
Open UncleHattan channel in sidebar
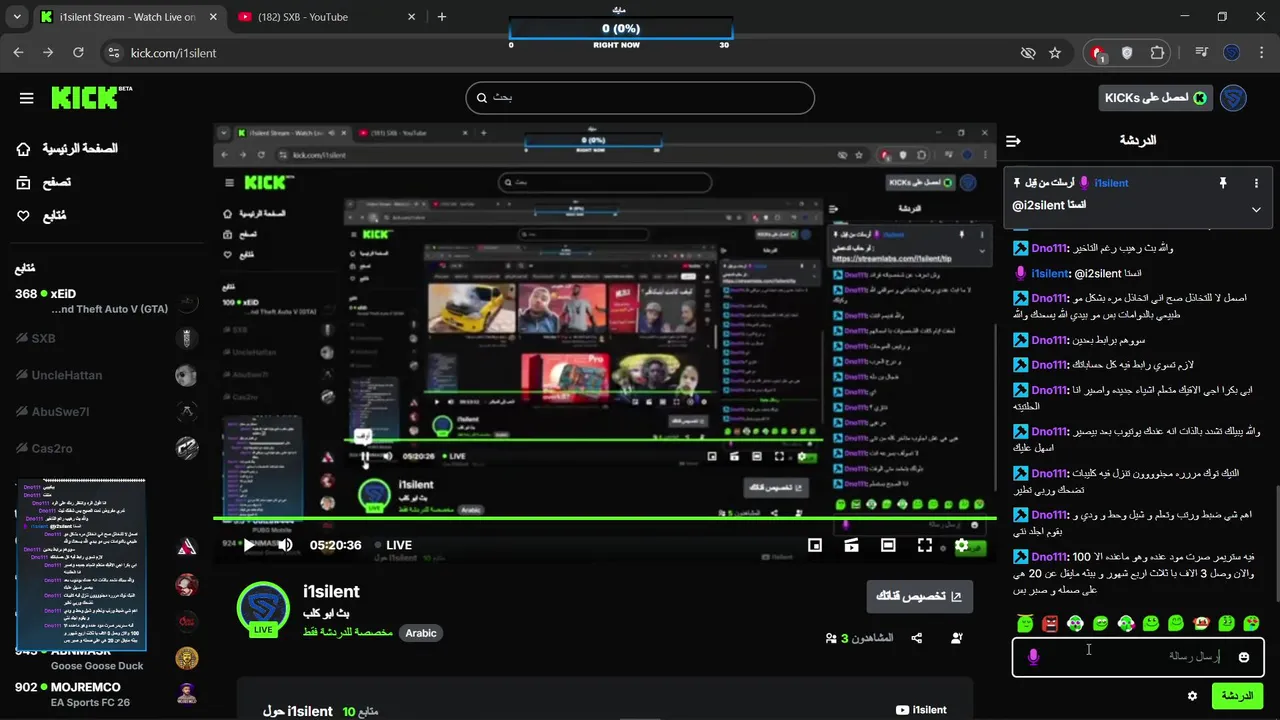(105, 375)
